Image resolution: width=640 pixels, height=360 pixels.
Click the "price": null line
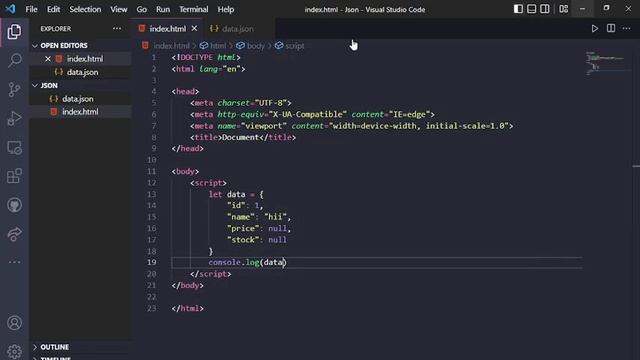(x=259, y=228)
